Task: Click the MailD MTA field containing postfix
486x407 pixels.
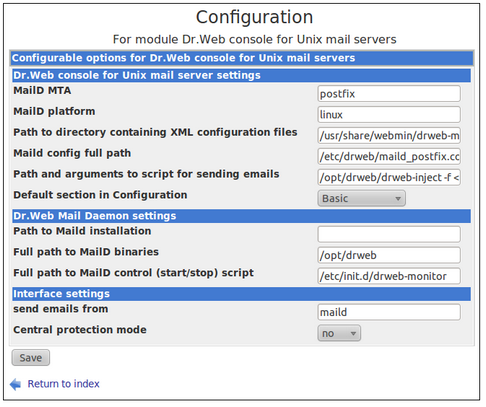Action: click(x=389, y=94)
